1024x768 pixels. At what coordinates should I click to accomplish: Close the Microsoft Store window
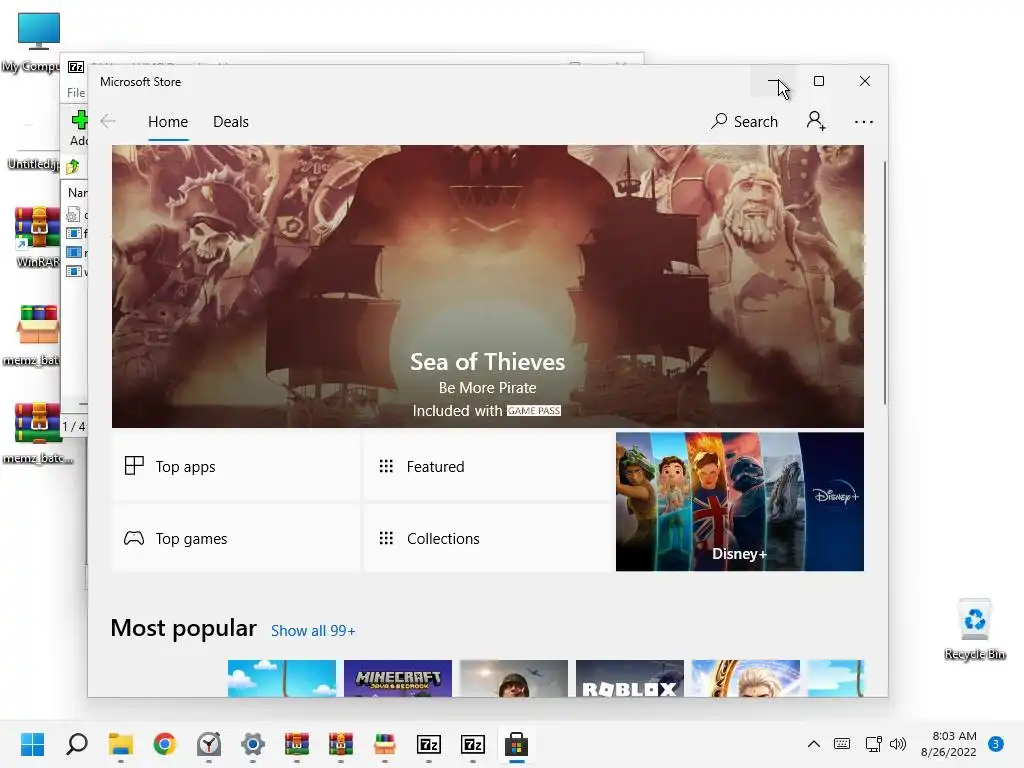click(865, 81)
